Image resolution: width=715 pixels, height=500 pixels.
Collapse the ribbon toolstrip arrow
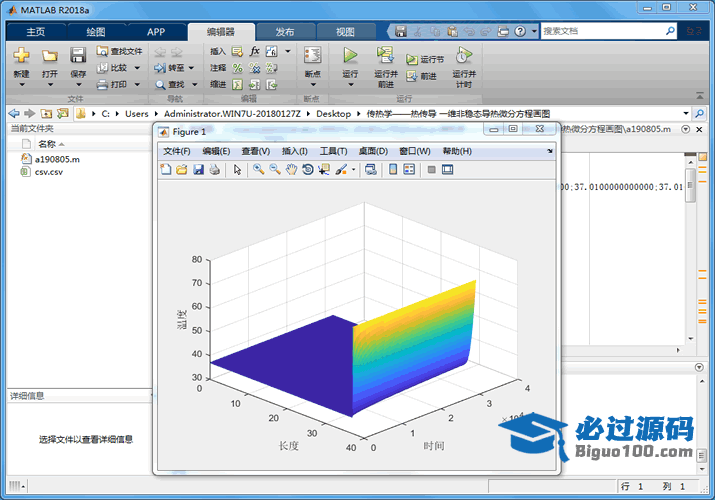(x=699, y=95)
